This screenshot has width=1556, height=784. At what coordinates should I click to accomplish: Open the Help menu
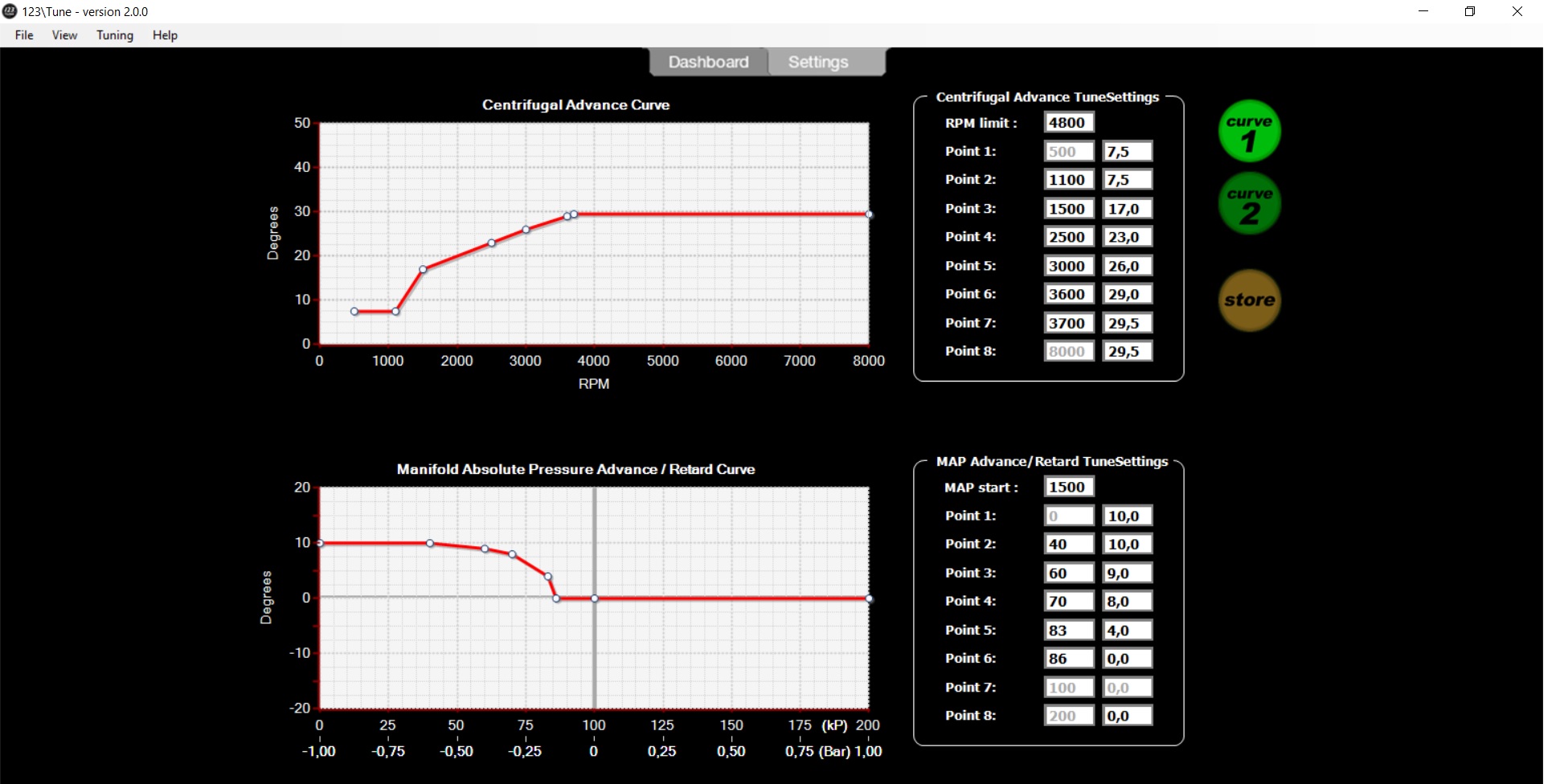(165, 35)
